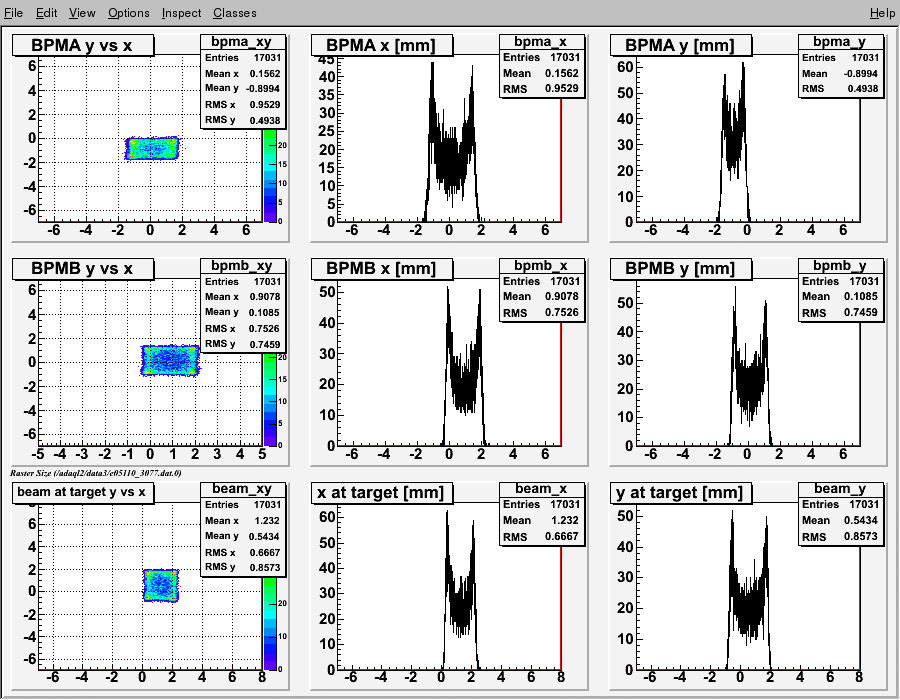Image resolution: width=900 pixels, height=700 pixels.
Task: Click the Raster Size file path label
Action: coord(96,473)
